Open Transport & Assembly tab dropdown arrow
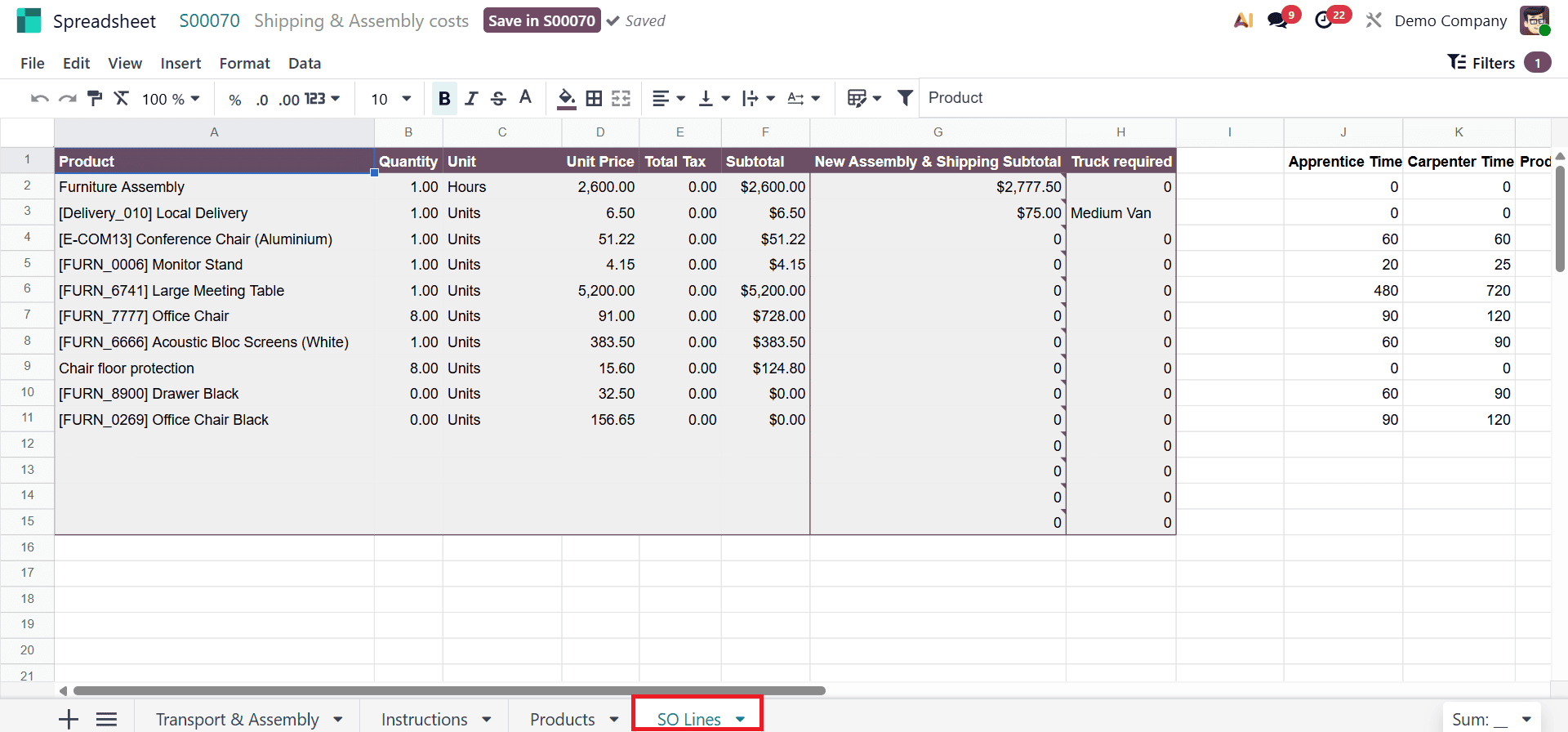Image resolution: width=1568 pixels, height=732 pixels. click(338, 720)
